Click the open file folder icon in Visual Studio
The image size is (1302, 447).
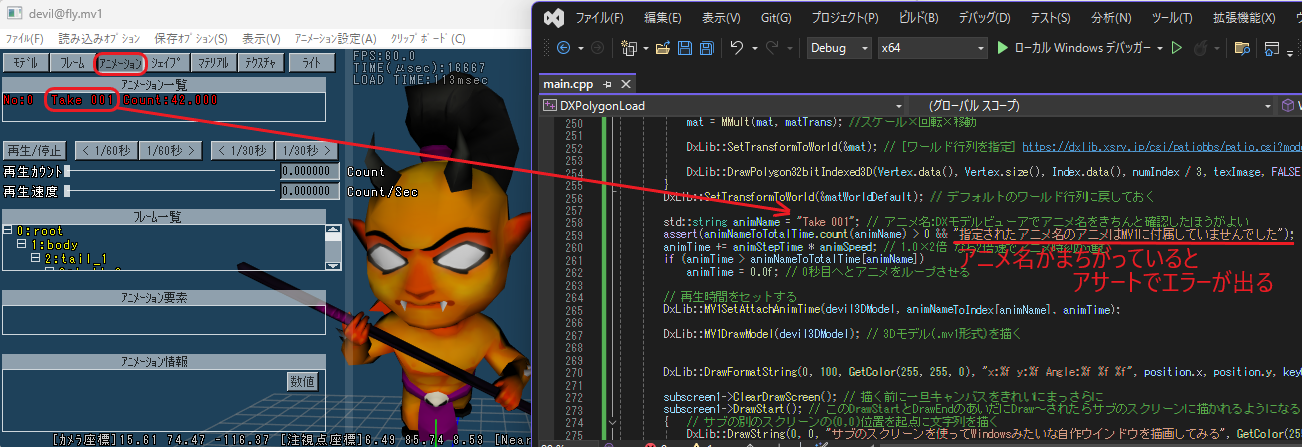click(x=664, y=48)
